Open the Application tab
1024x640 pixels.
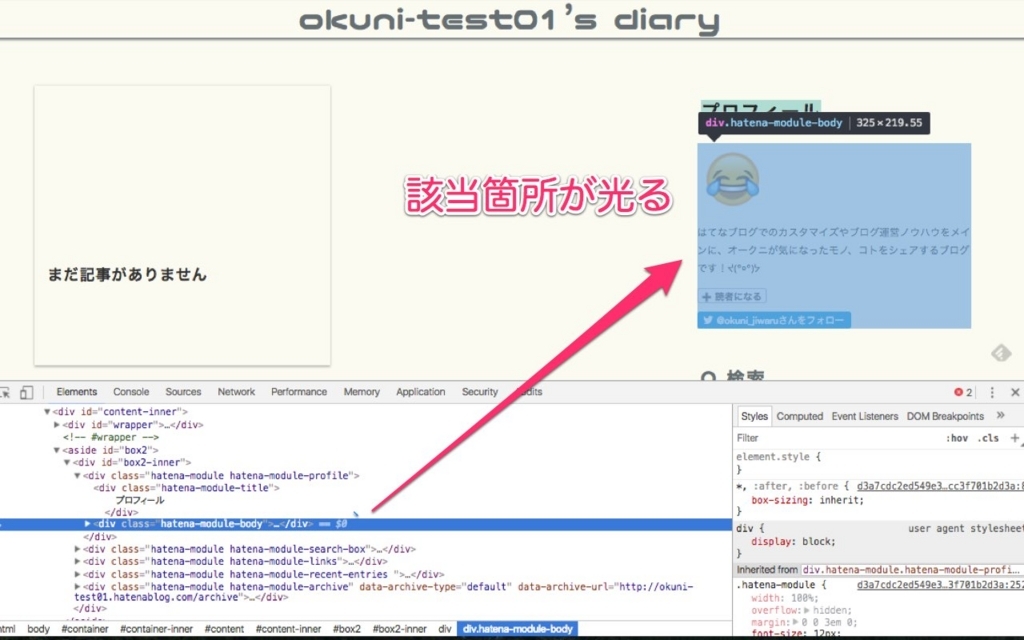[x=420, y=392]
